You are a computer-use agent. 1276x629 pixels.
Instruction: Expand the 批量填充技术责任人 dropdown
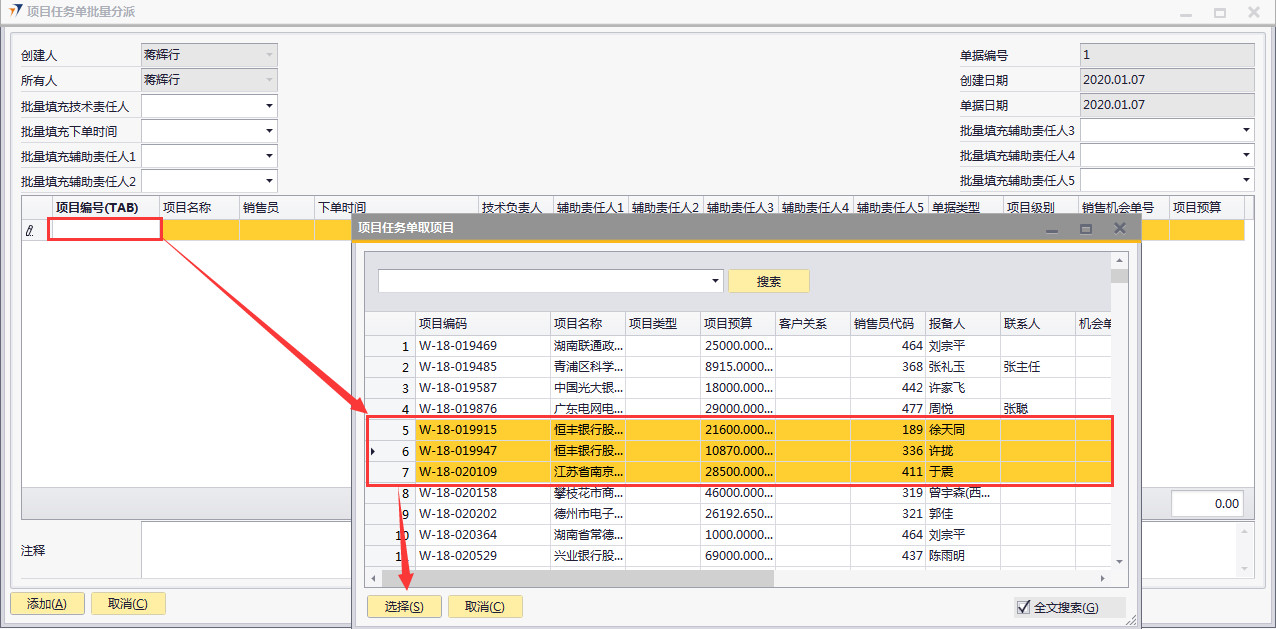pyautogui.click(x=268, y=106)
